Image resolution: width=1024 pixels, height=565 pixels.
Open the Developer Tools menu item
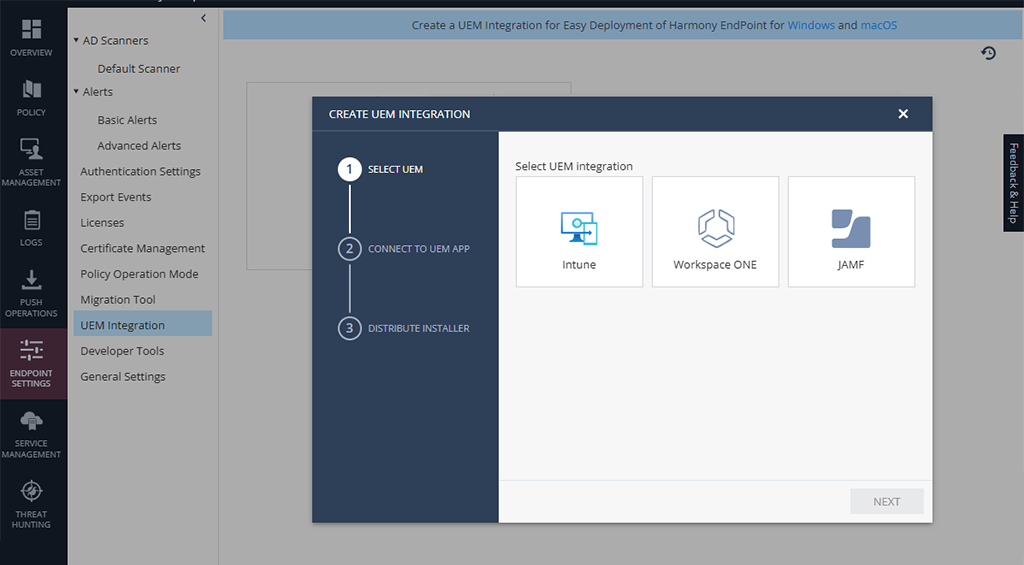(122, 351)
